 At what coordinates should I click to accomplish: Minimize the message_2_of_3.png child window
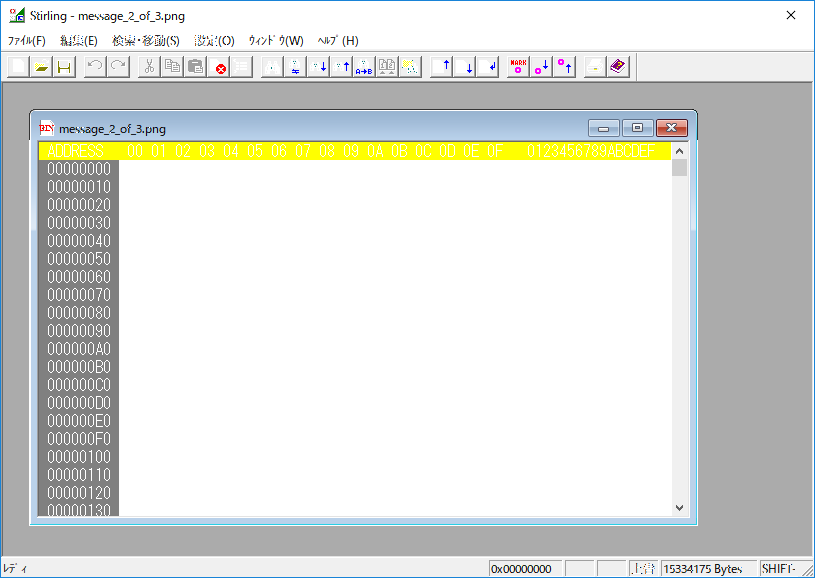pyautogui.click(x=603, y=128)
